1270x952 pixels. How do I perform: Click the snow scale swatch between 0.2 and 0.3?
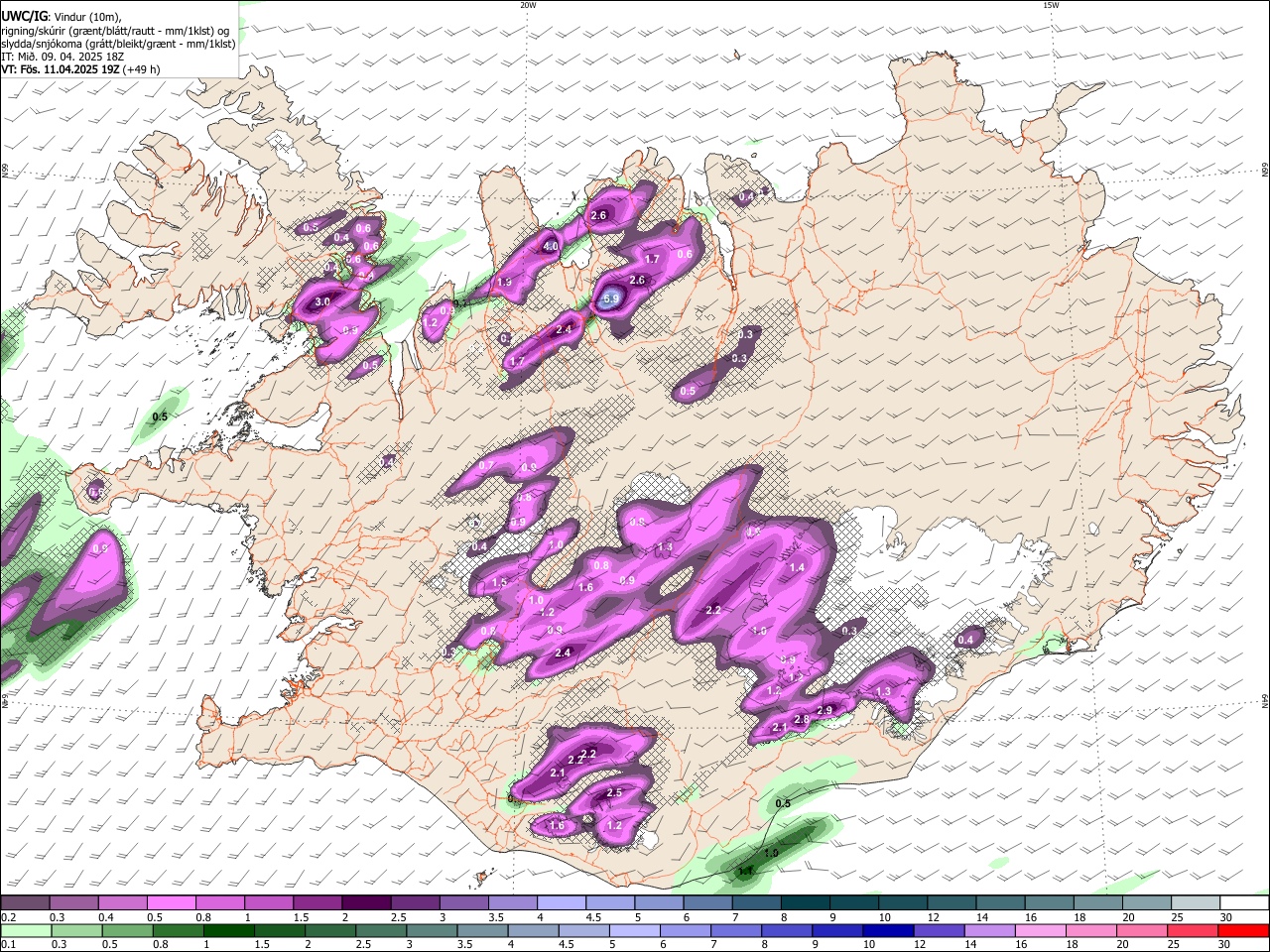point(25,902)
